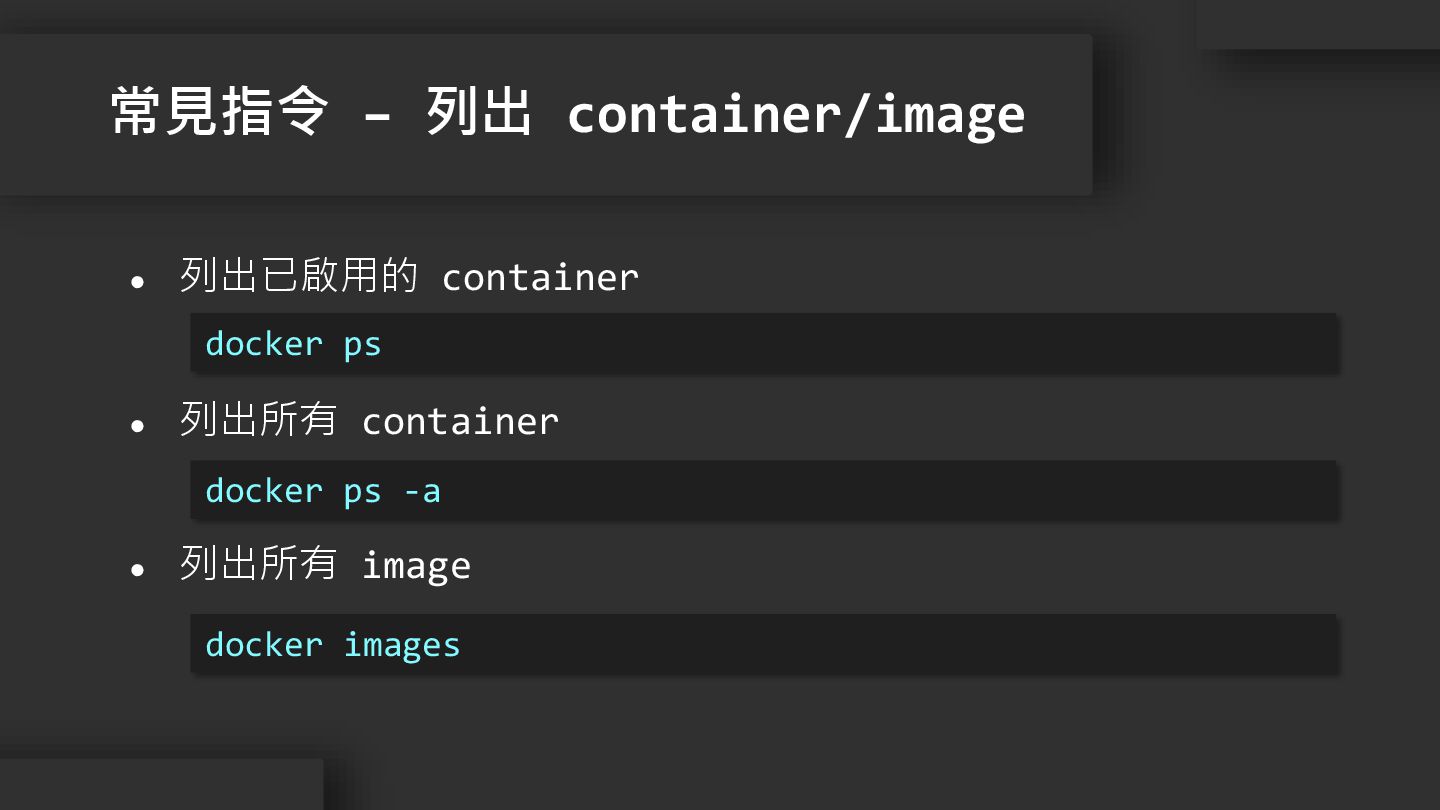This screenshot has height=810, width=1440.
Task: Click the decorative rectangle in the top-right corner
Action: point(1318,24)
